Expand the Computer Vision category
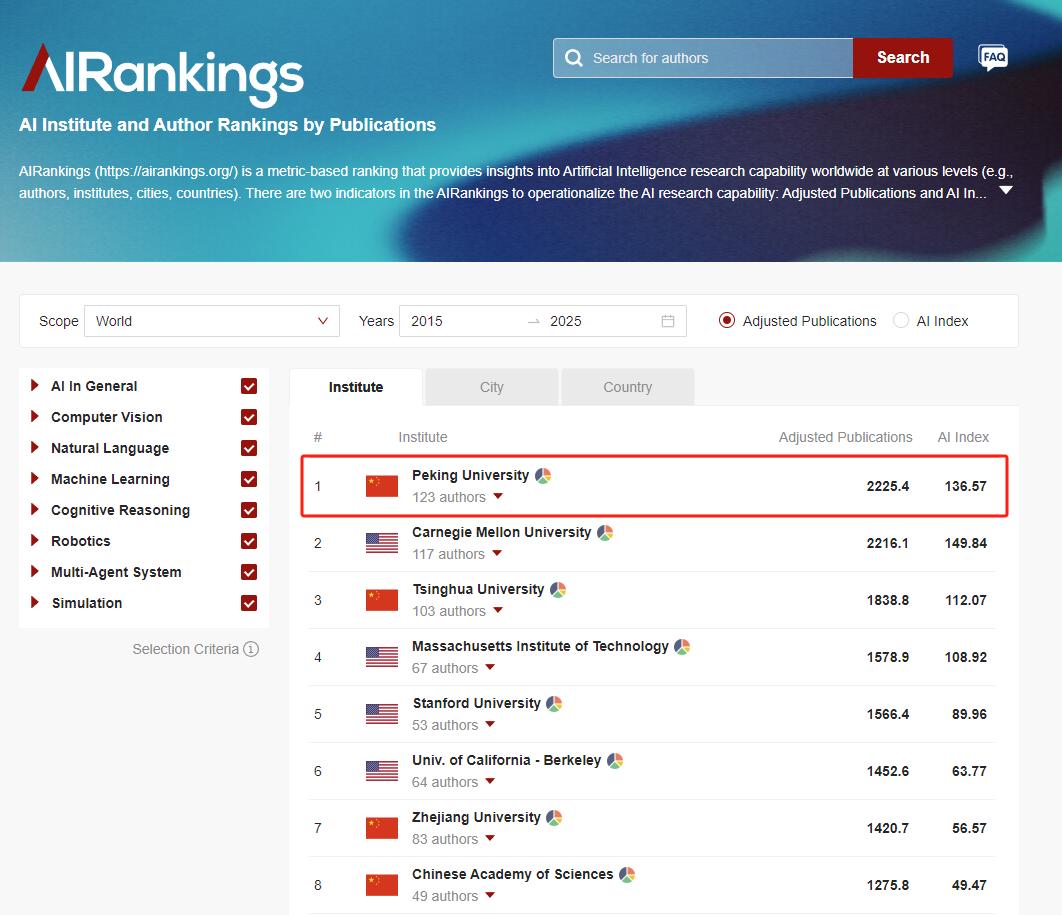 [x=35, y=417]
